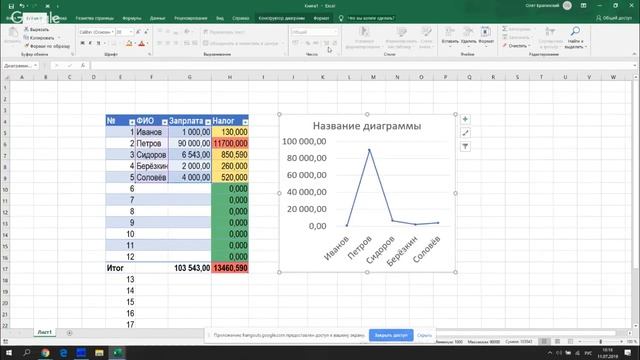Apply italic formatting
640x360 pixels.
pyautogui.click(x=90, y=43)
